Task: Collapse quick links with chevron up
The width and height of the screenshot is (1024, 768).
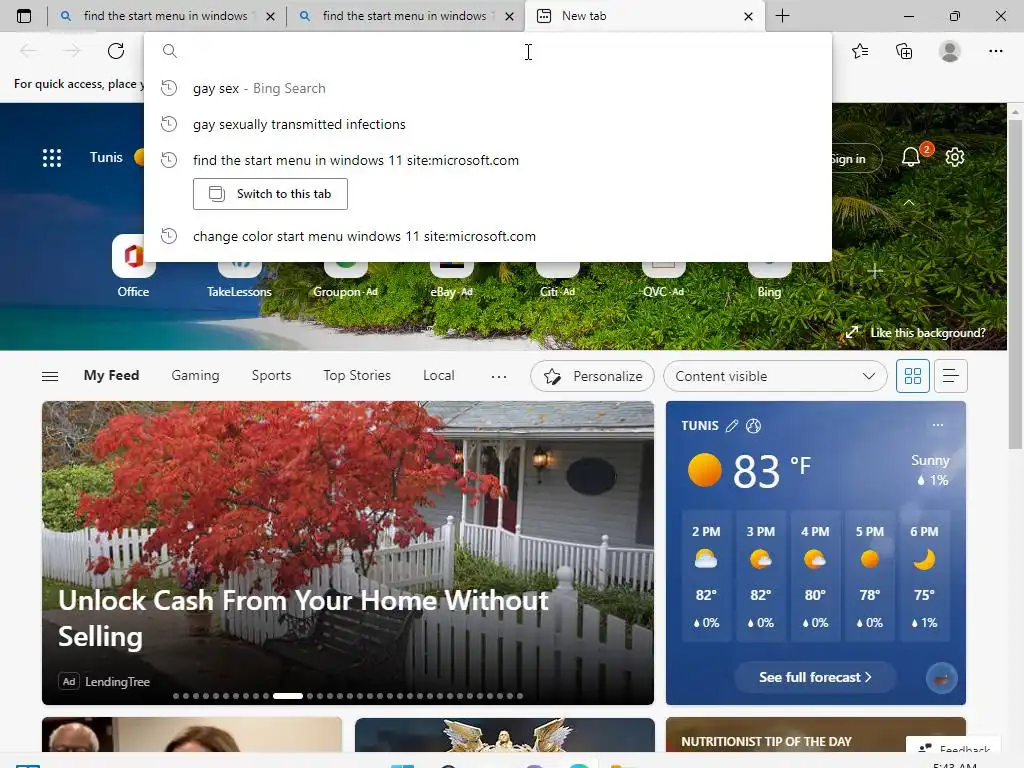Action: (908, 203)
